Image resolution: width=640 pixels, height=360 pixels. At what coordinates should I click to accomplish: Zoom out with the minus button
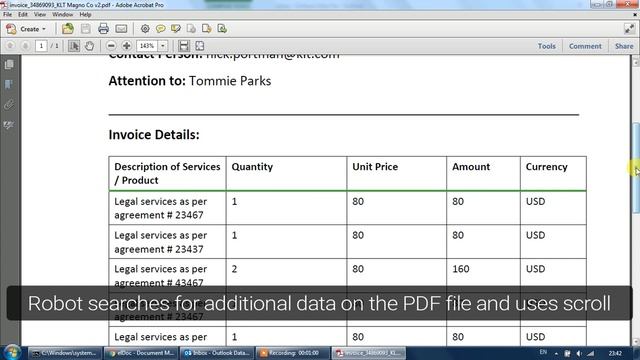111,46
